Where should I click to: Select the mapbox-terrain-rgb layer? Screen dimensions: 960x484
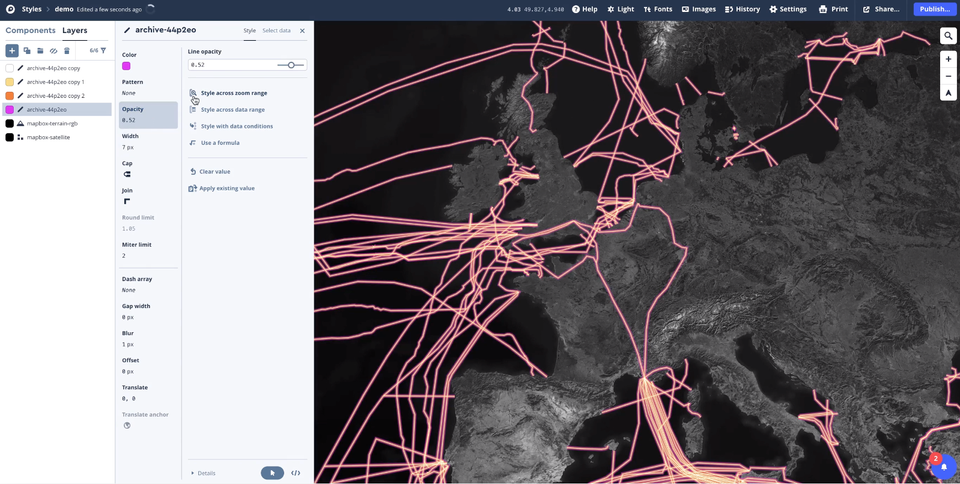point(52,123)
